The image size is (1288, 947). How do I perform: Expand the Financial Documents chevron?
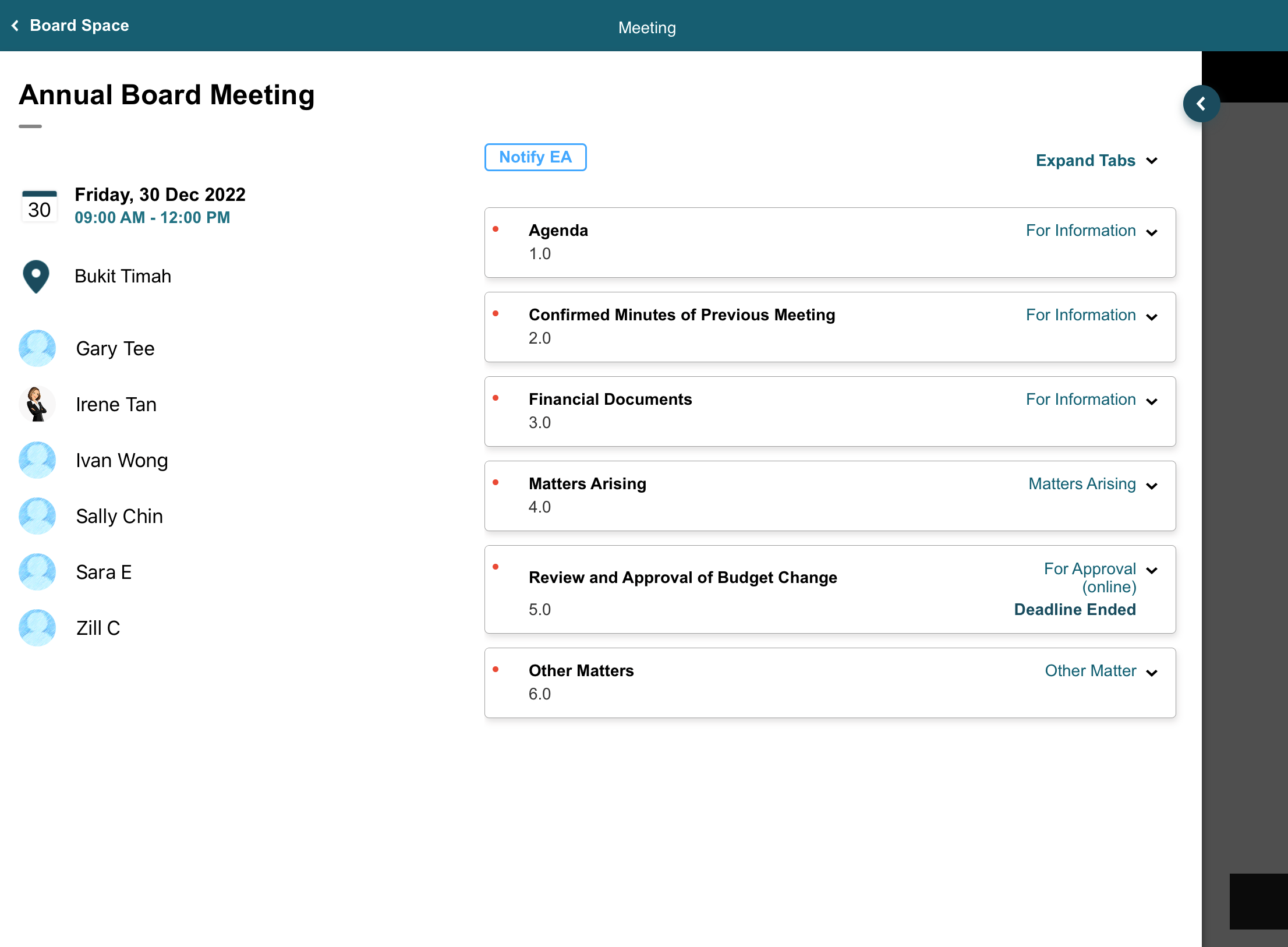point(1151,402)
